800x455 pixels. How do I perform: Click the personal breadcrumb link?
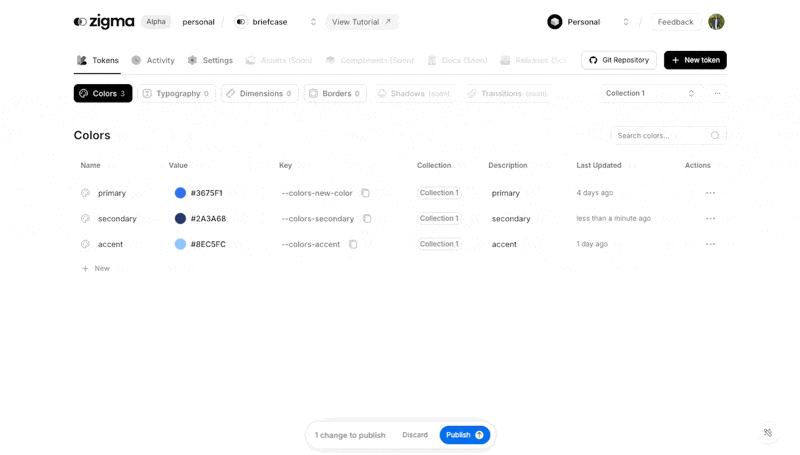[198, 22]
